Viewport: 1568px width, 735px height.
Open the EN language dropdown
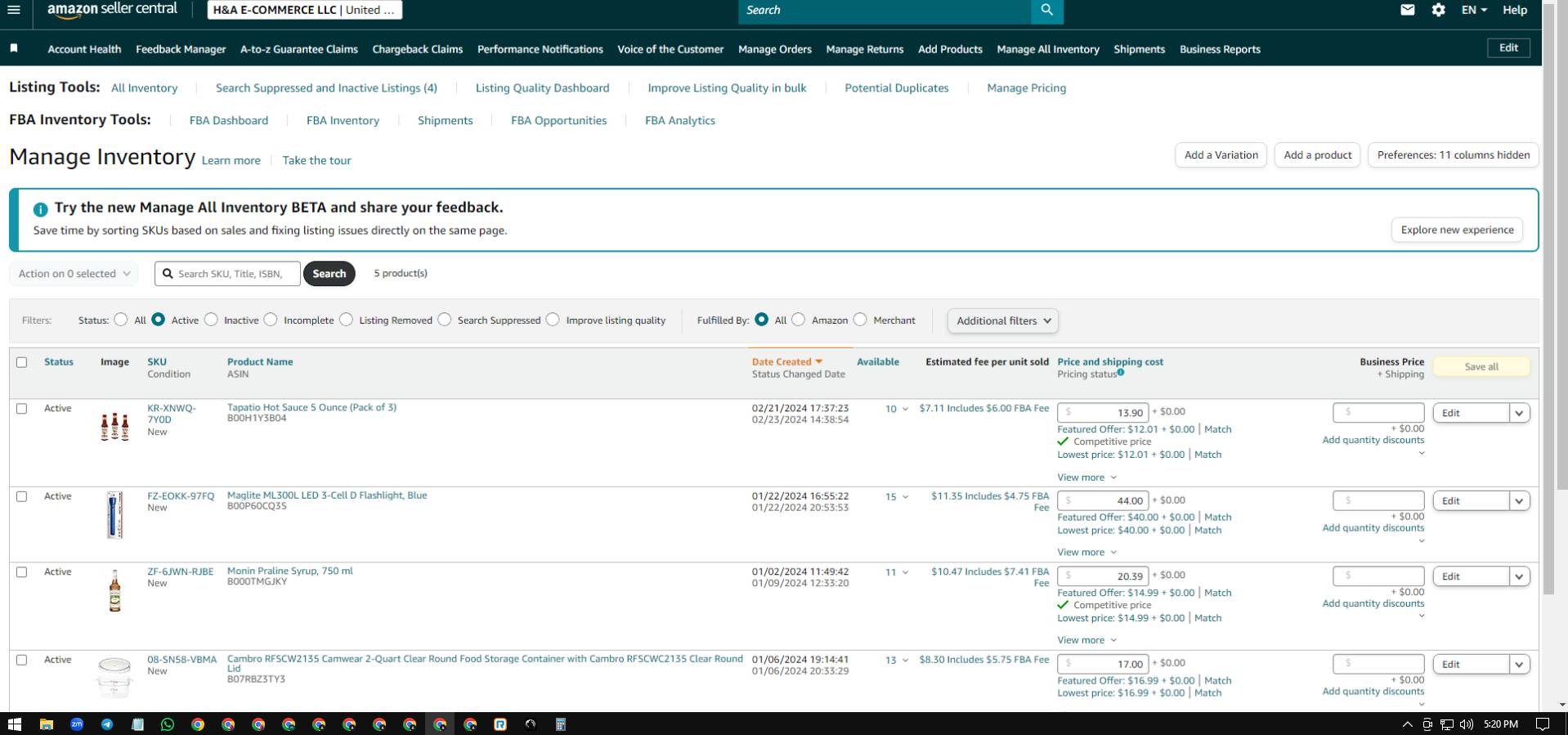click(1474, 10)
